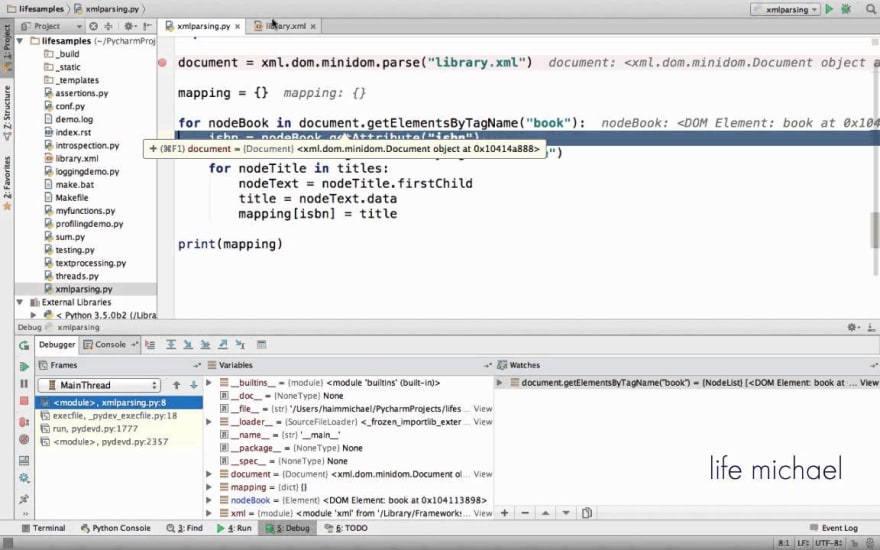Viewport: 880px width, 550px height.
Task: Show execution point in debugger toolbar
Action: point(150,345)
